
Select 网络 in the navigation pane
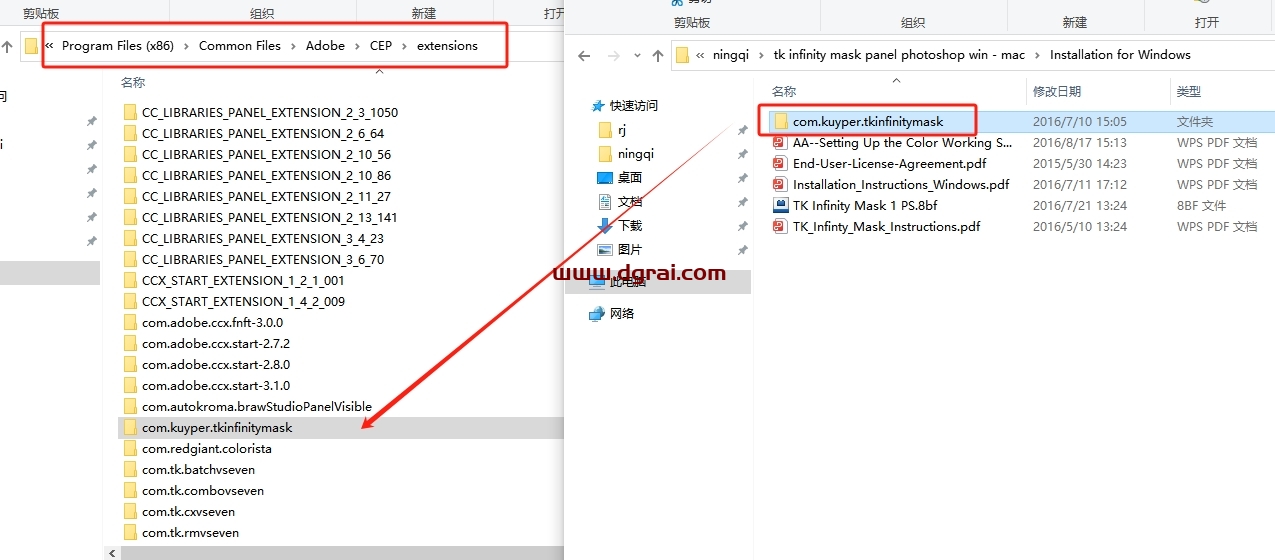point(621,314)
